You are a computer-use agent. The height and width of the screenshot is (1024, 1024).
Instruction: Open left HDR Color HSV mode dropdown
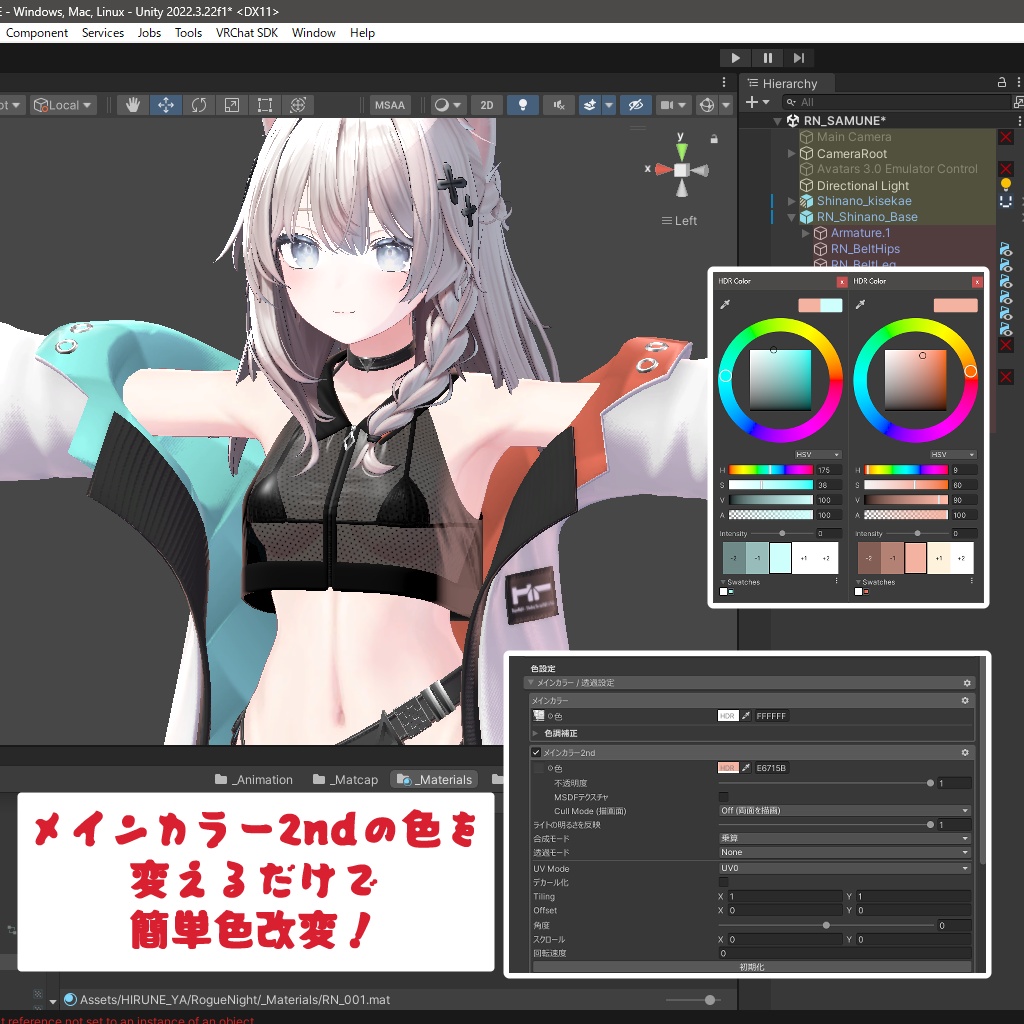(818, 455)
